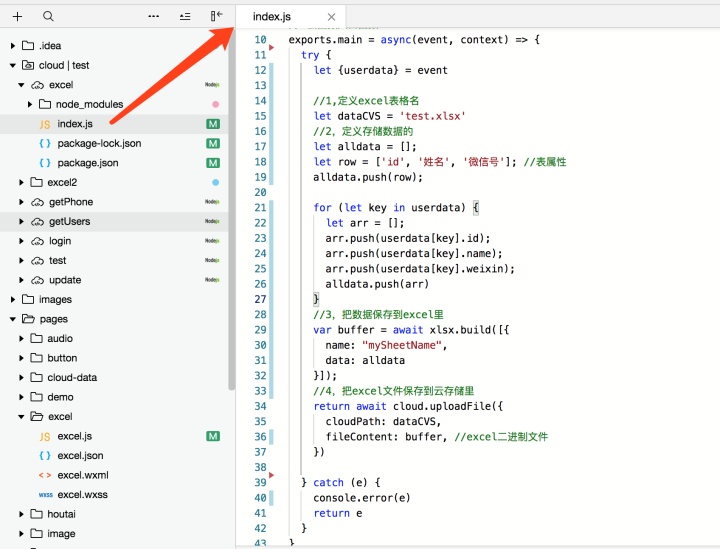Viewport: 720px width, 549px height.
Task: Switch to the index.js editor tab
Action: [271, 17]
